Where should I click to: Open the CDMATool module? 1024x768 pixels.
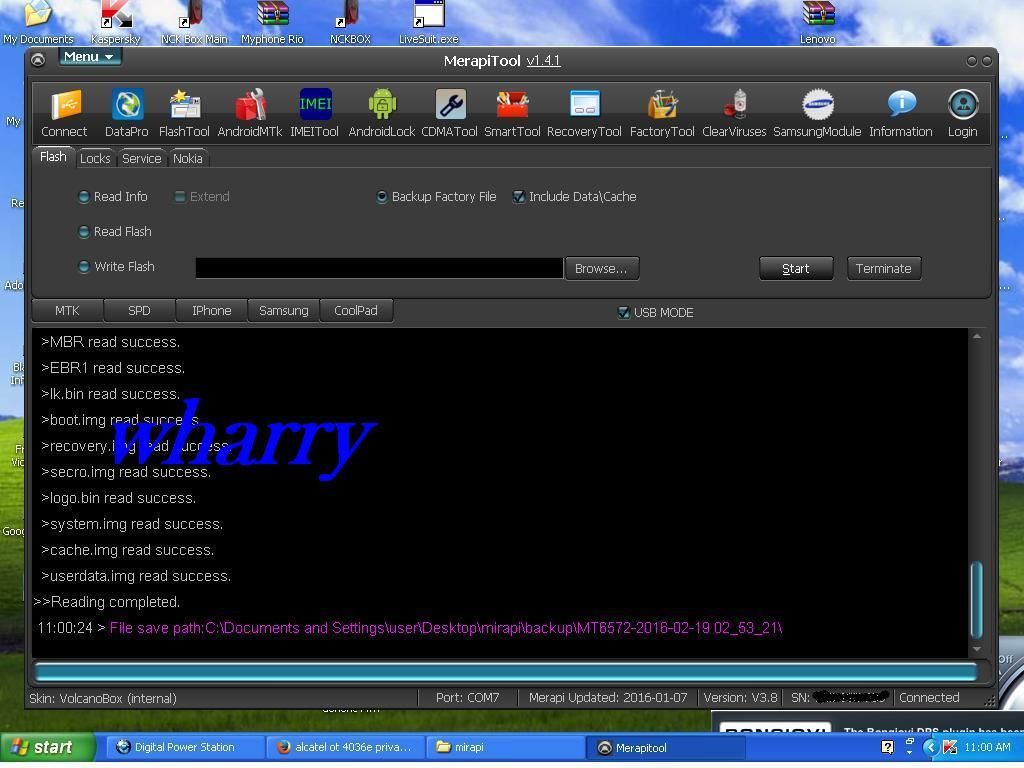(x=450, y=114)
